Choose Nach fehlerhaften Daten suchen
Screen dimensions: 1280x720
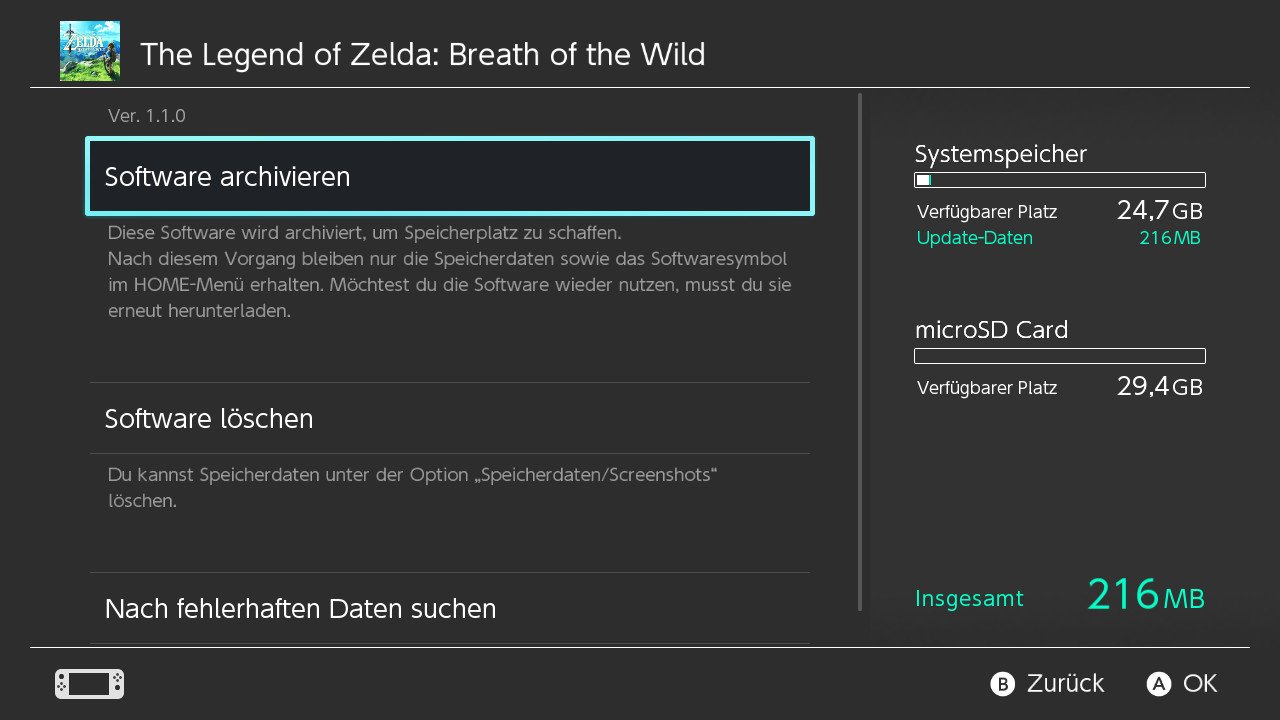pos(450,608)
